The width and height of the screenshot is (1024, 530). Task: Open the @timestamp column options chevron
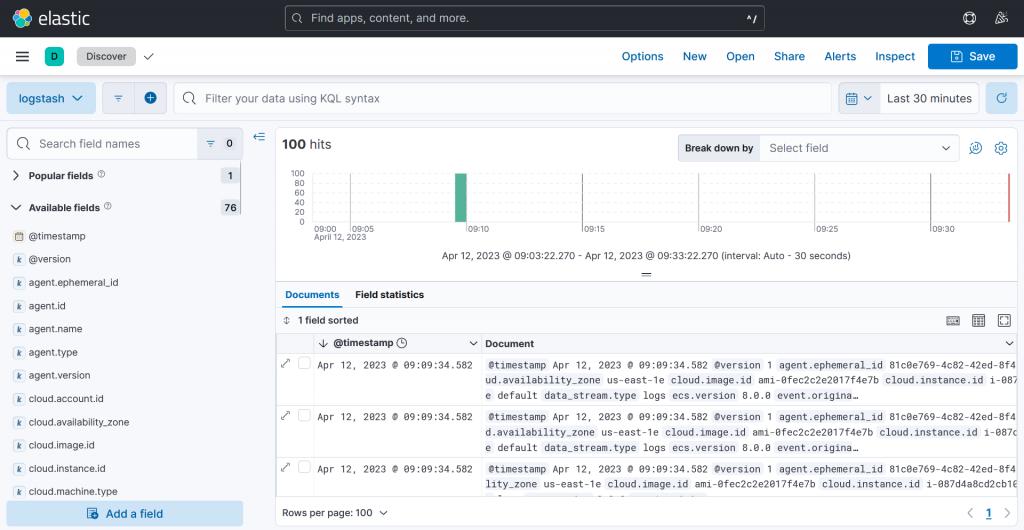click(473, 343)
